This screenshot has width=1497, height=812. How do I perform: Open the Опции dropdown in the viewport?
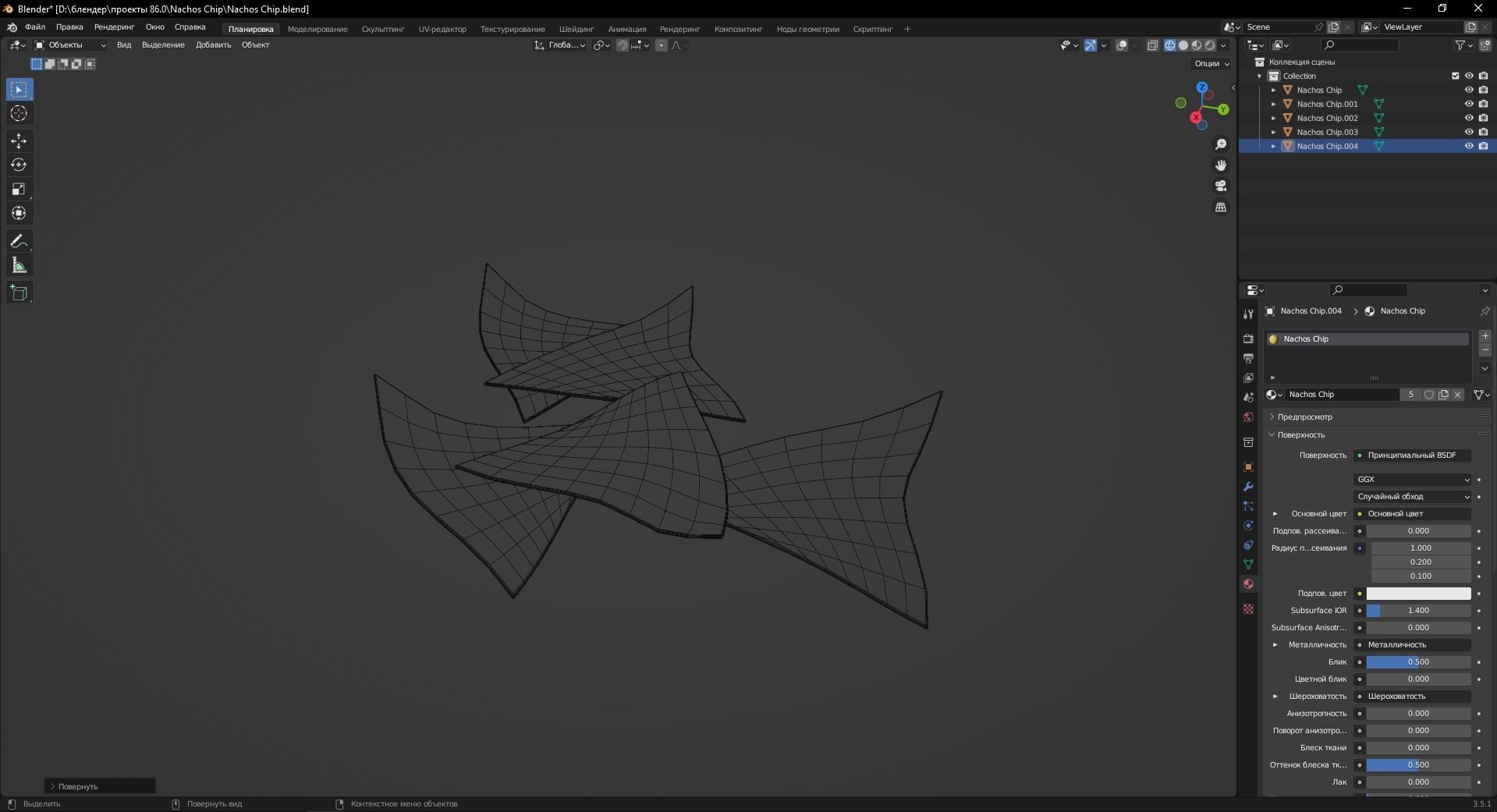[1211, 64]
